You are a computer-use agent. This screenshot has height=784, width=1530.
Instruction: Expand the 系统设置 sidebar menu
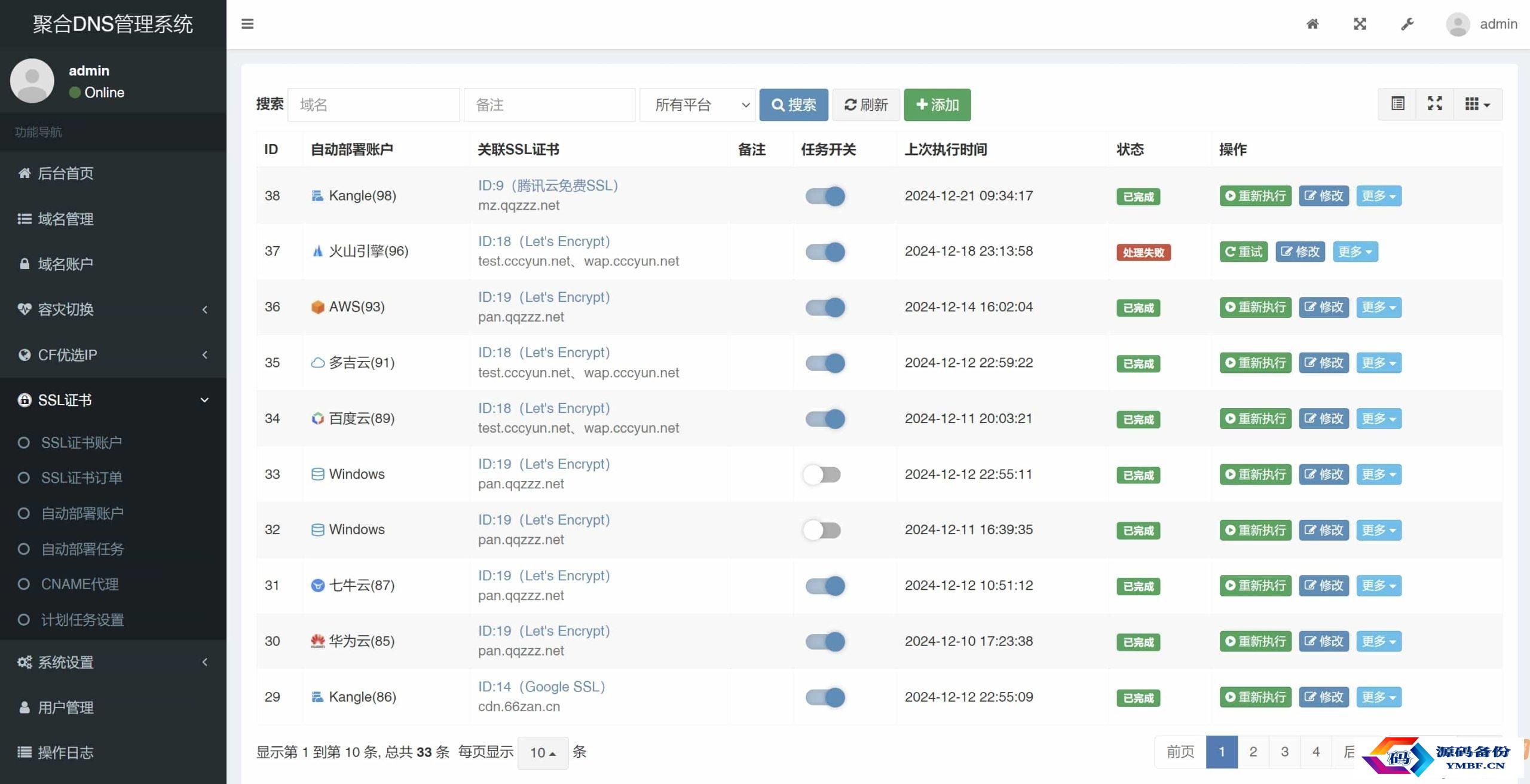[x=113, y=662]
